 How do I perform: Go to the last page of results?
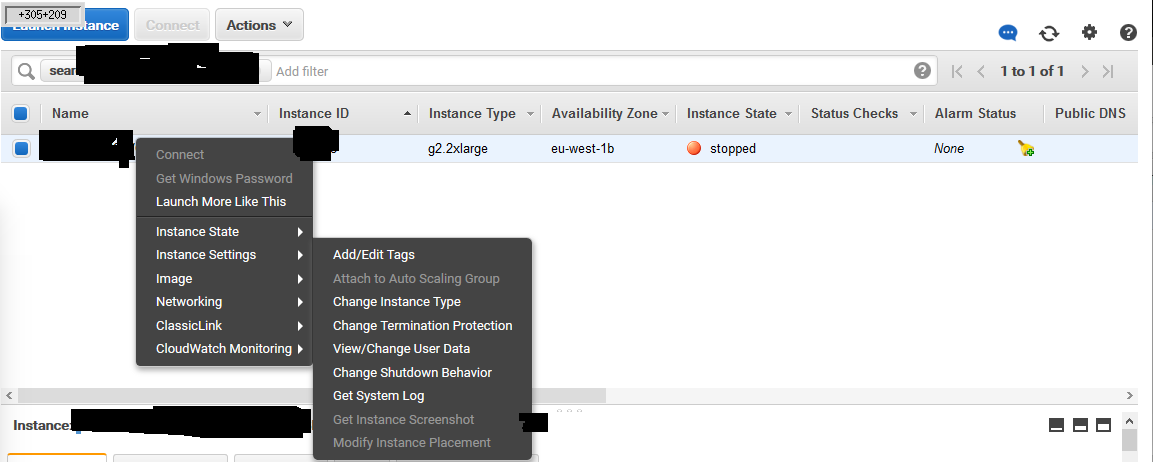(x=1108, y=71)
